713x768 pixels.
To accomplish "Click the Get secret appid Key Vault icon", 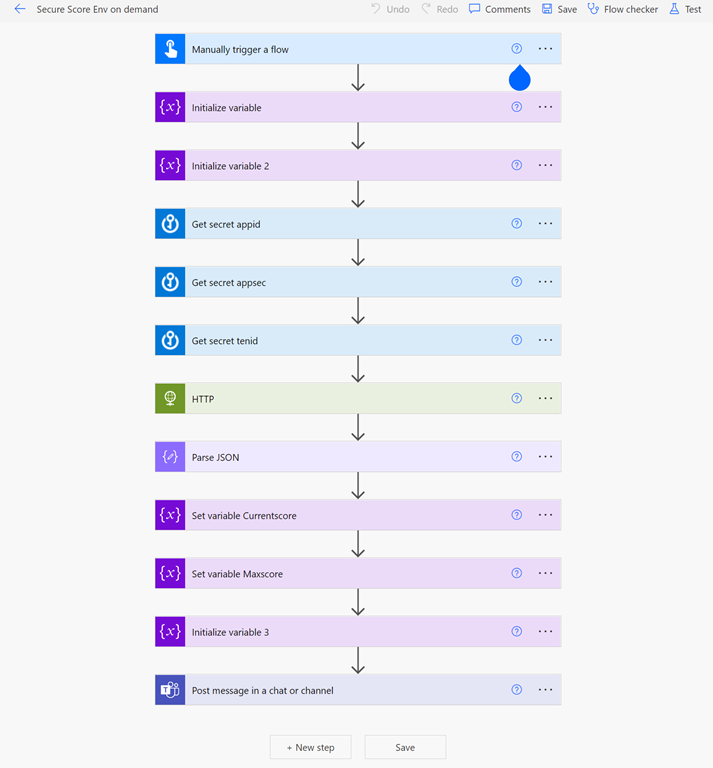I will (170, 224).
